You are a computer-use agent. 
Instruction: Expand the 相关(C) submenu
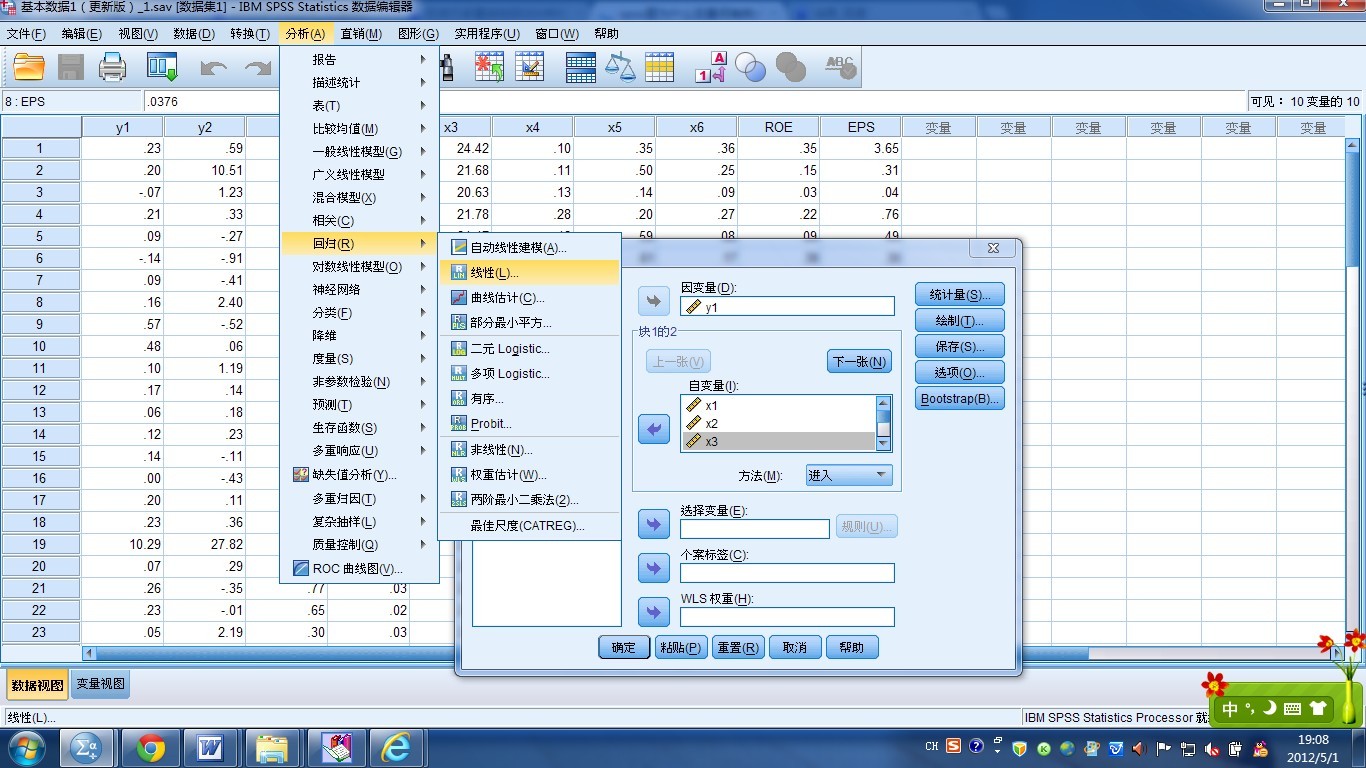359,220
